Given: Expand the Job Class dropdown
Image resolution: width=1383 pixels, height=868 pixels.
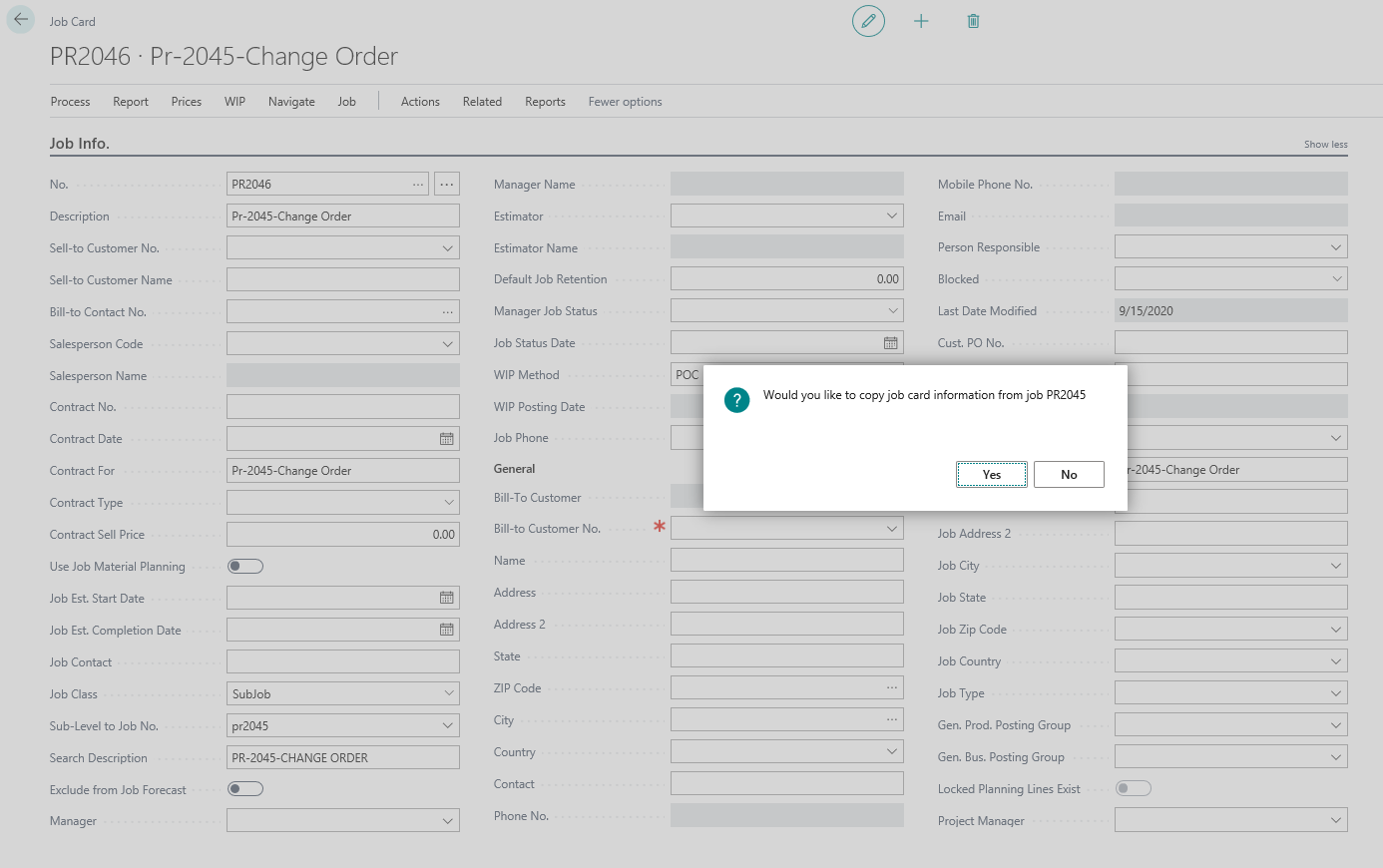Looking at the screenshot, I should pos(448,694).
